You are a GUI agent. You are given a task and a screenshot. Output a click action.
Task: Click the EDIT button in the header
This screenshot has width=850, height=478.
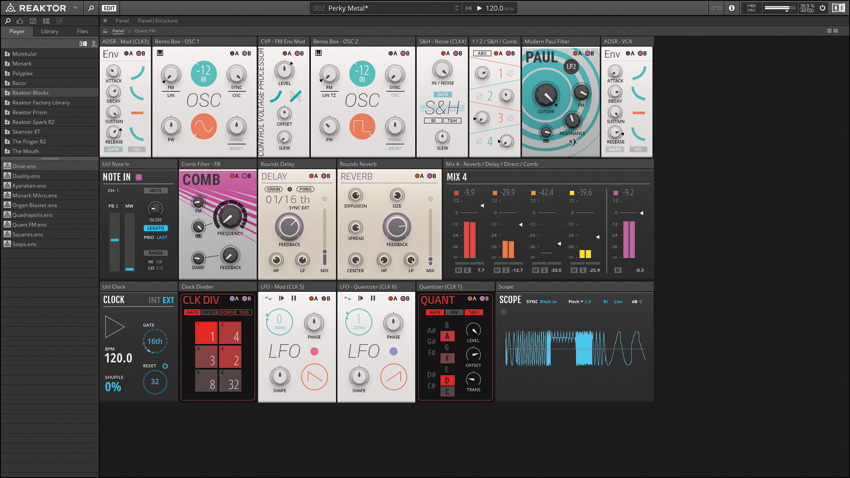(109, 8)
